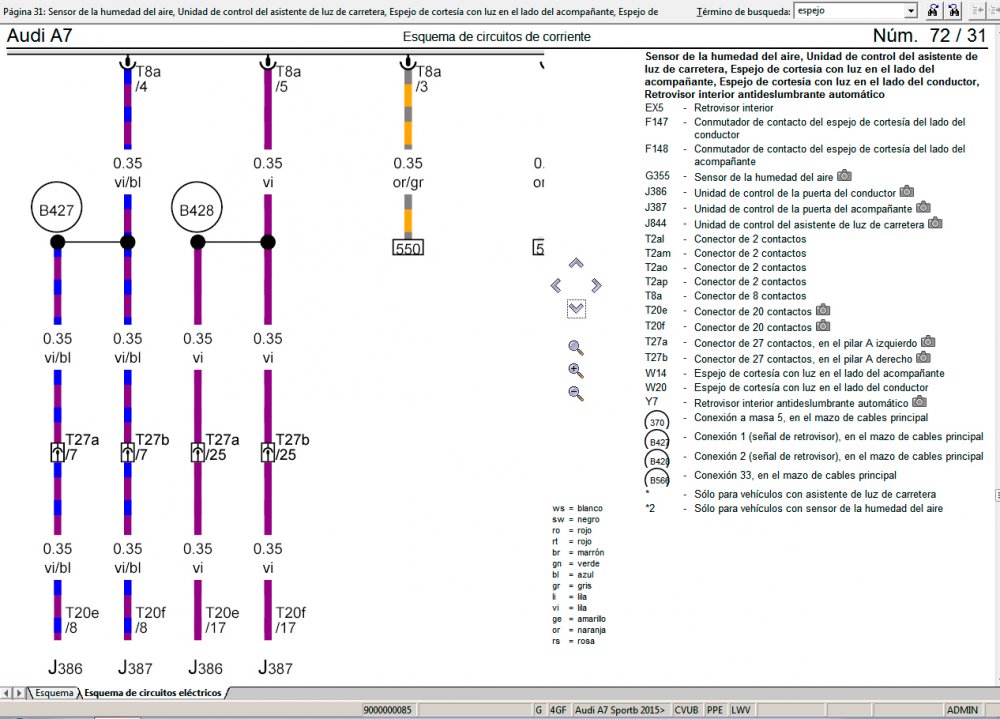Open camera image for Y7 mirror
This screenshot has height=719, width=1000.
pyautogui.click(x=920, y=402)
